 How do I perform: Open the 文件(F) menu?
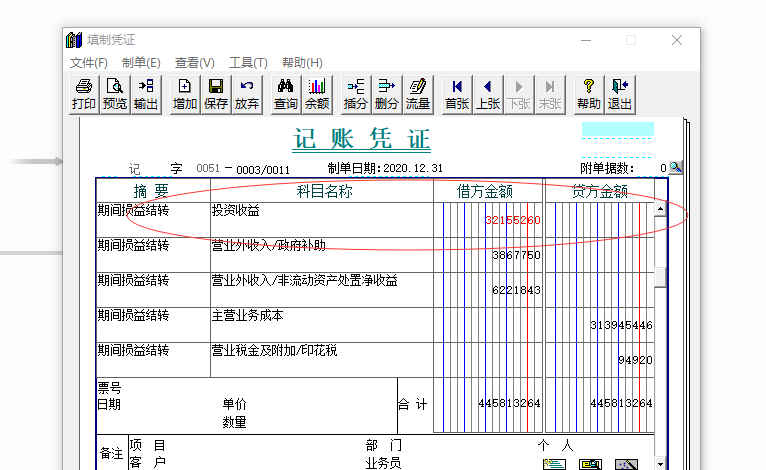[x=88, y=63]
